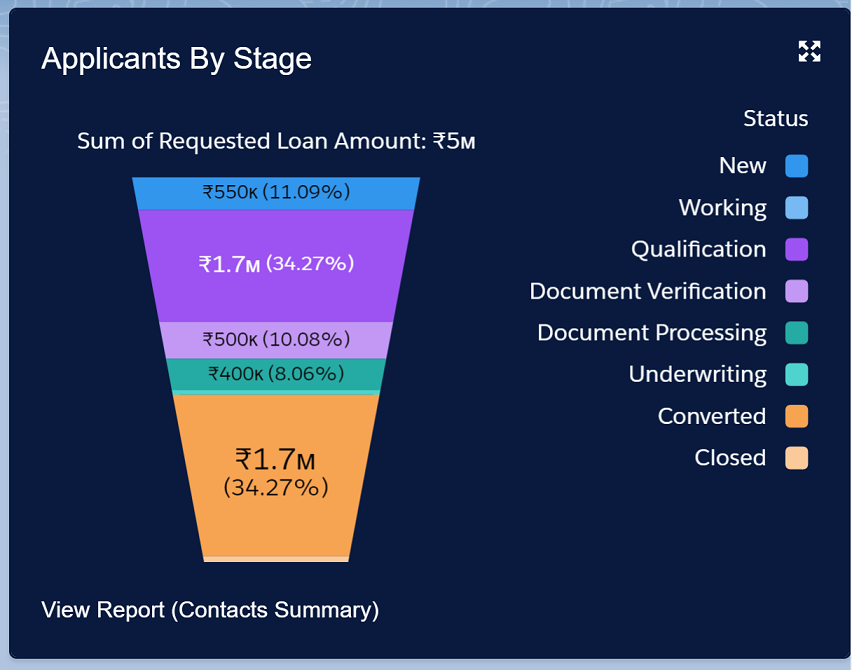Click the Qualification legend label
Screen dimensions: 852x670
(698, 249)
